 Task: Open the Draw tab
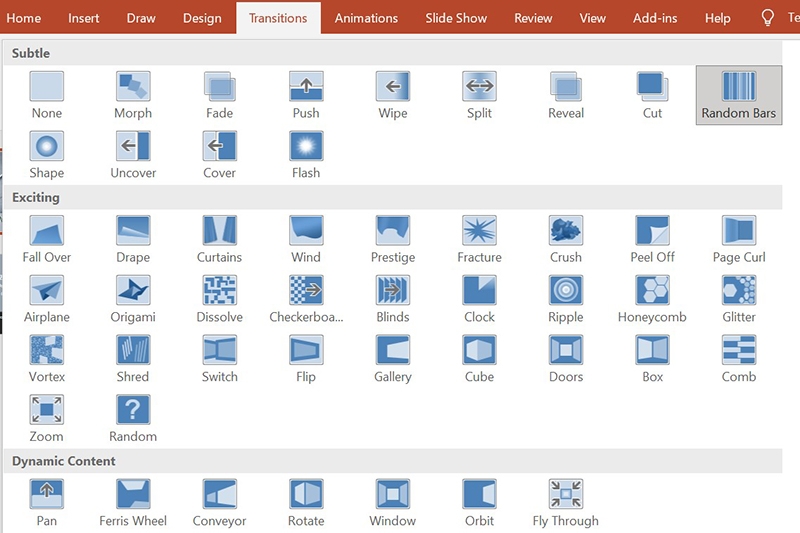[141, 18]
